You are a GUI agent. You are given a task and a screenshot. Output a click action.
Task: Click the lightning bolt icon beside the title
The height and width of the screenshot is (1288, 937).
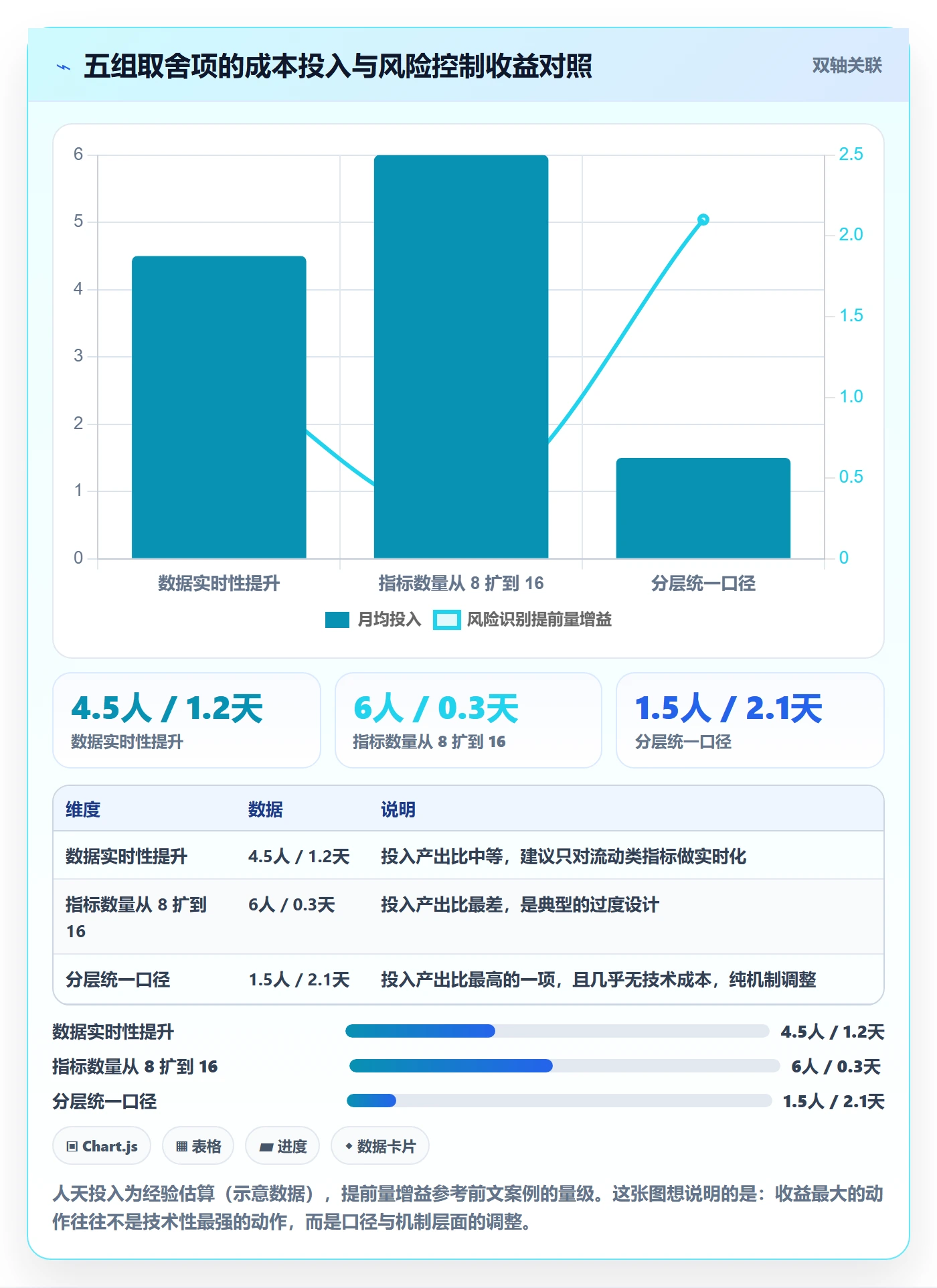64,67
